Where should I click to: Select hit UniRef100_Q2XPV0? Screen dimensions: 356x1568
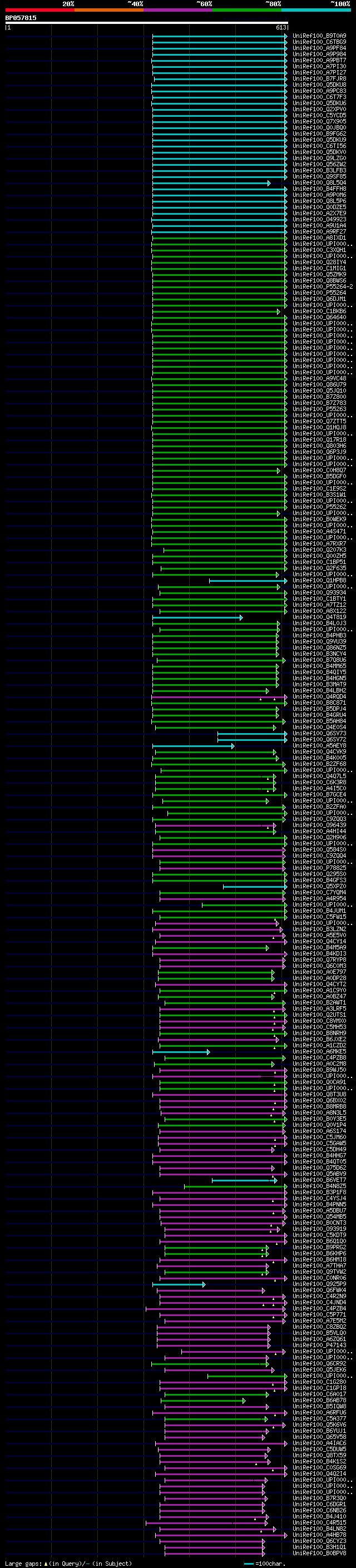coord(319,110)
